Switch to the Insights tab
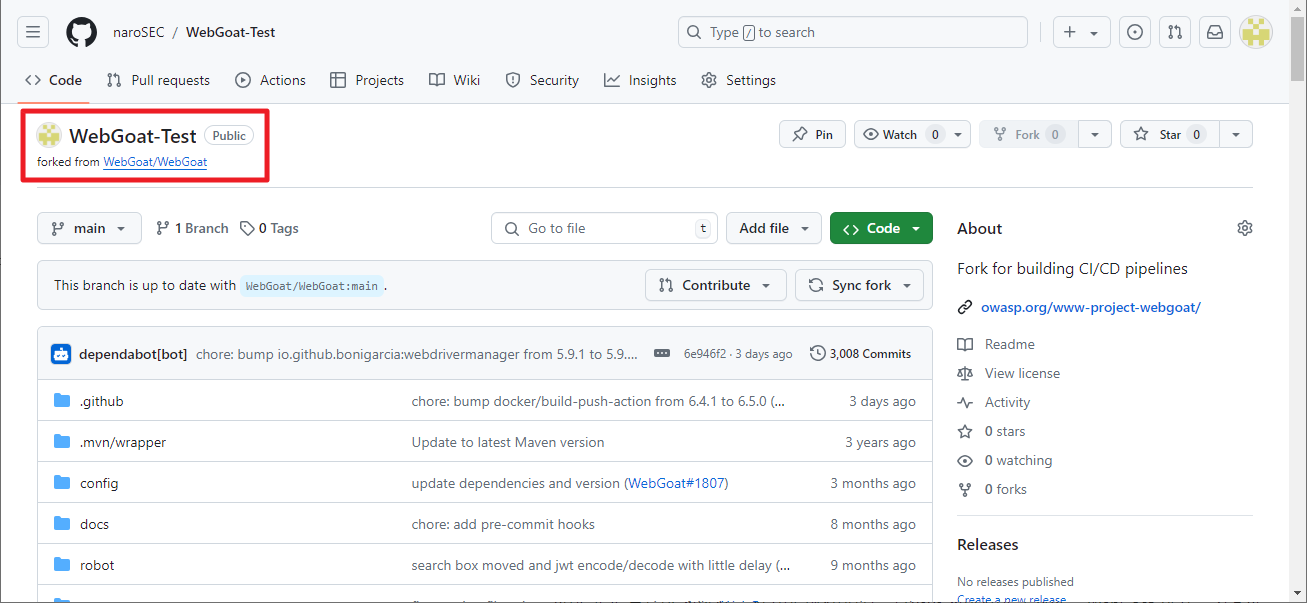 pyautogui.click(x=640, y=80)
